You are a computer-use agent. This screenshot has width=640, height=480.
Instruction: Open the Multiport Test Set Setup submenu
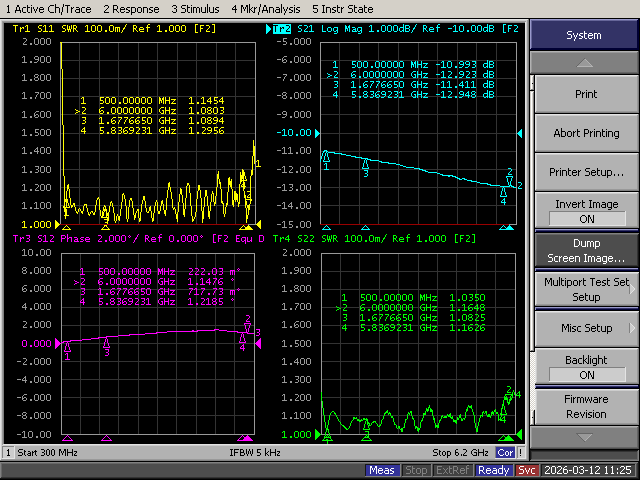585,289
